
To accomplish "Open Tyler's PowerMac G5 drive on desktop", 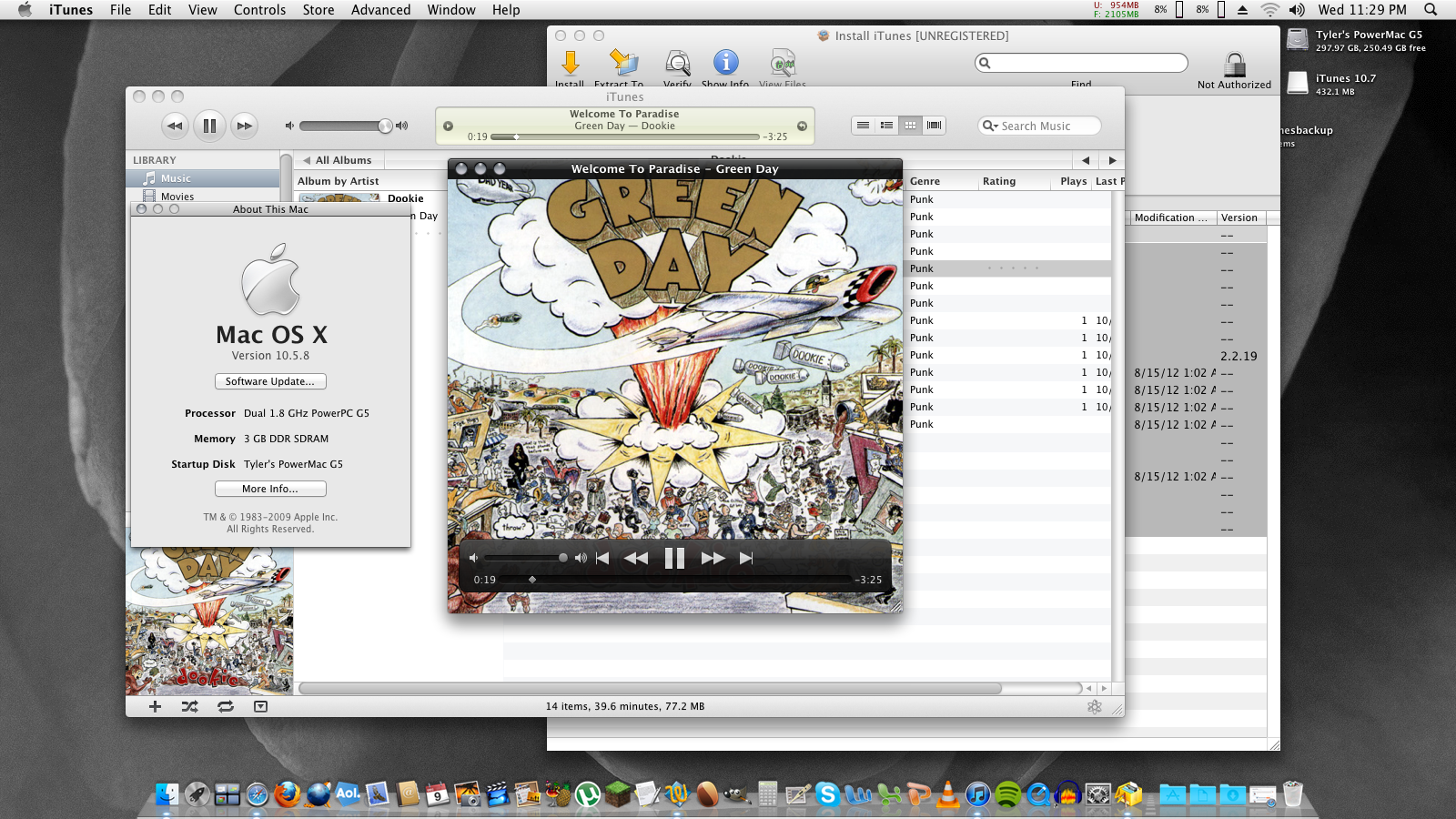I will [1298, 40].
